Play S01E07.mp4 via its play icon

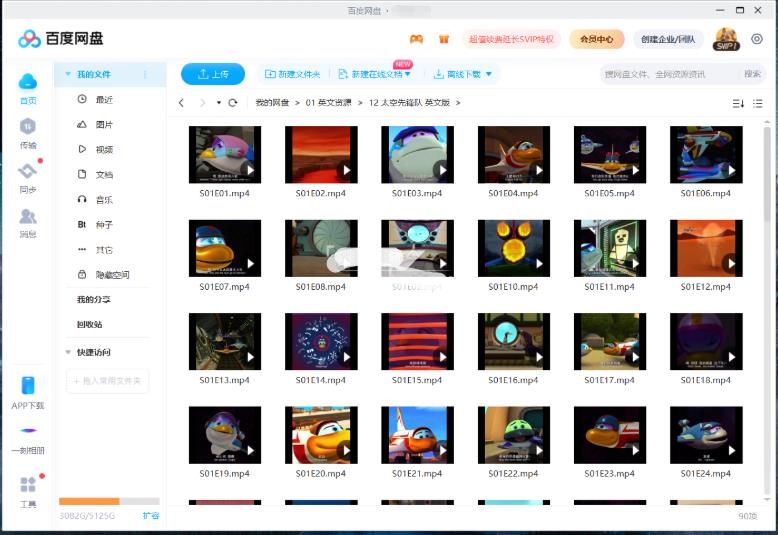[250, 264]
